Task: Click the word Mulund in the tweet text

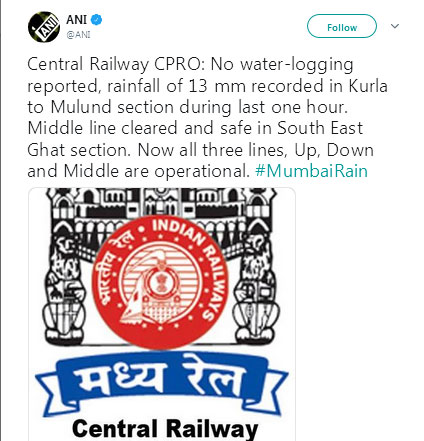Action: 81,107
